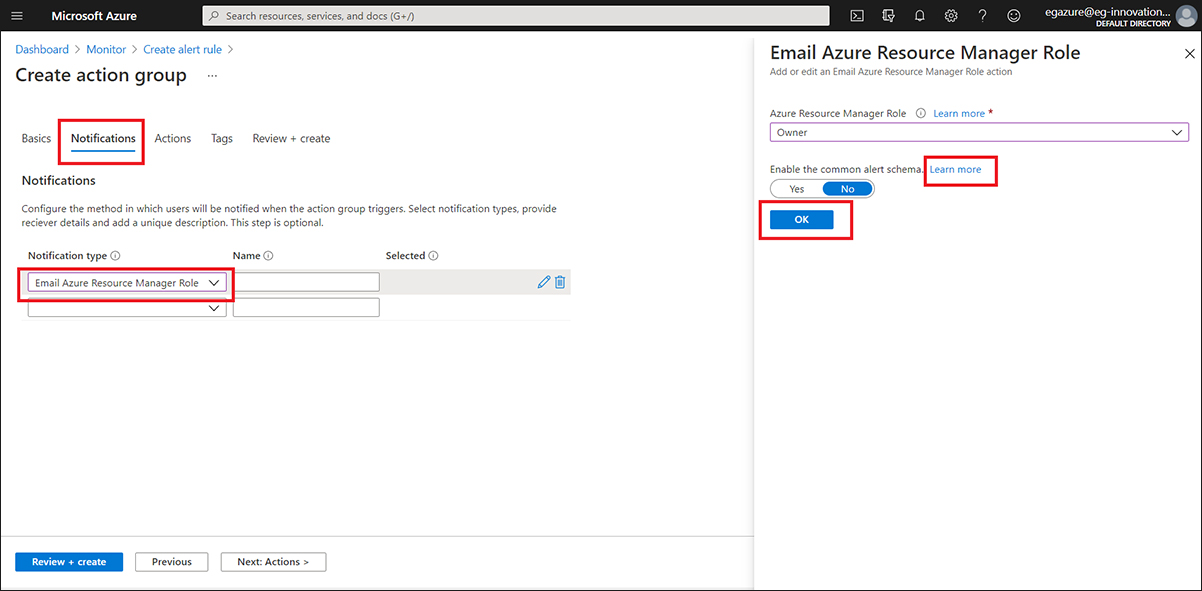Open Cloud Shell from top bar
Viewport: 1202px width, 591px height.
click(x=857, y=16)
